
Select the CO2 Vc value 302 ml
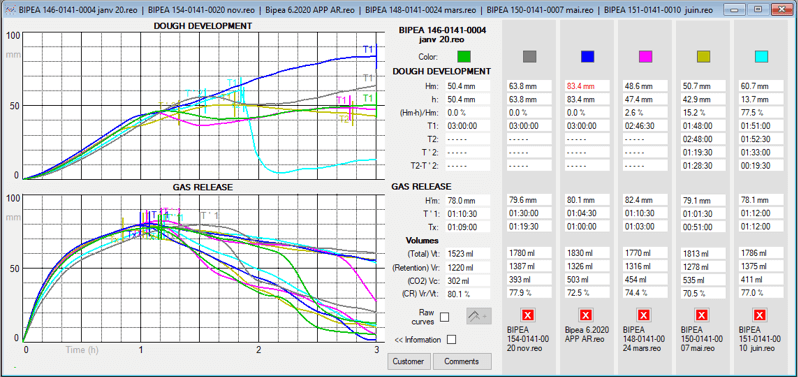(468, 280)
